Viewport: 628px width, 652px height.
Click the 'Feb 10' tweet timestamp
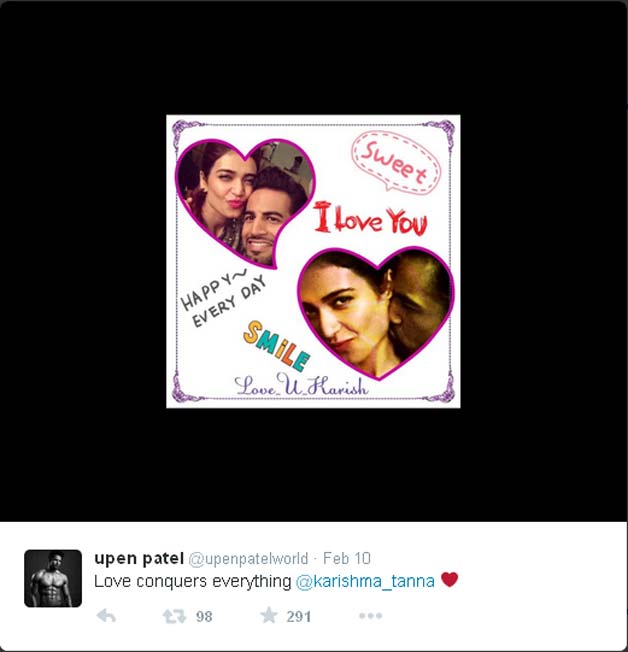346,558
